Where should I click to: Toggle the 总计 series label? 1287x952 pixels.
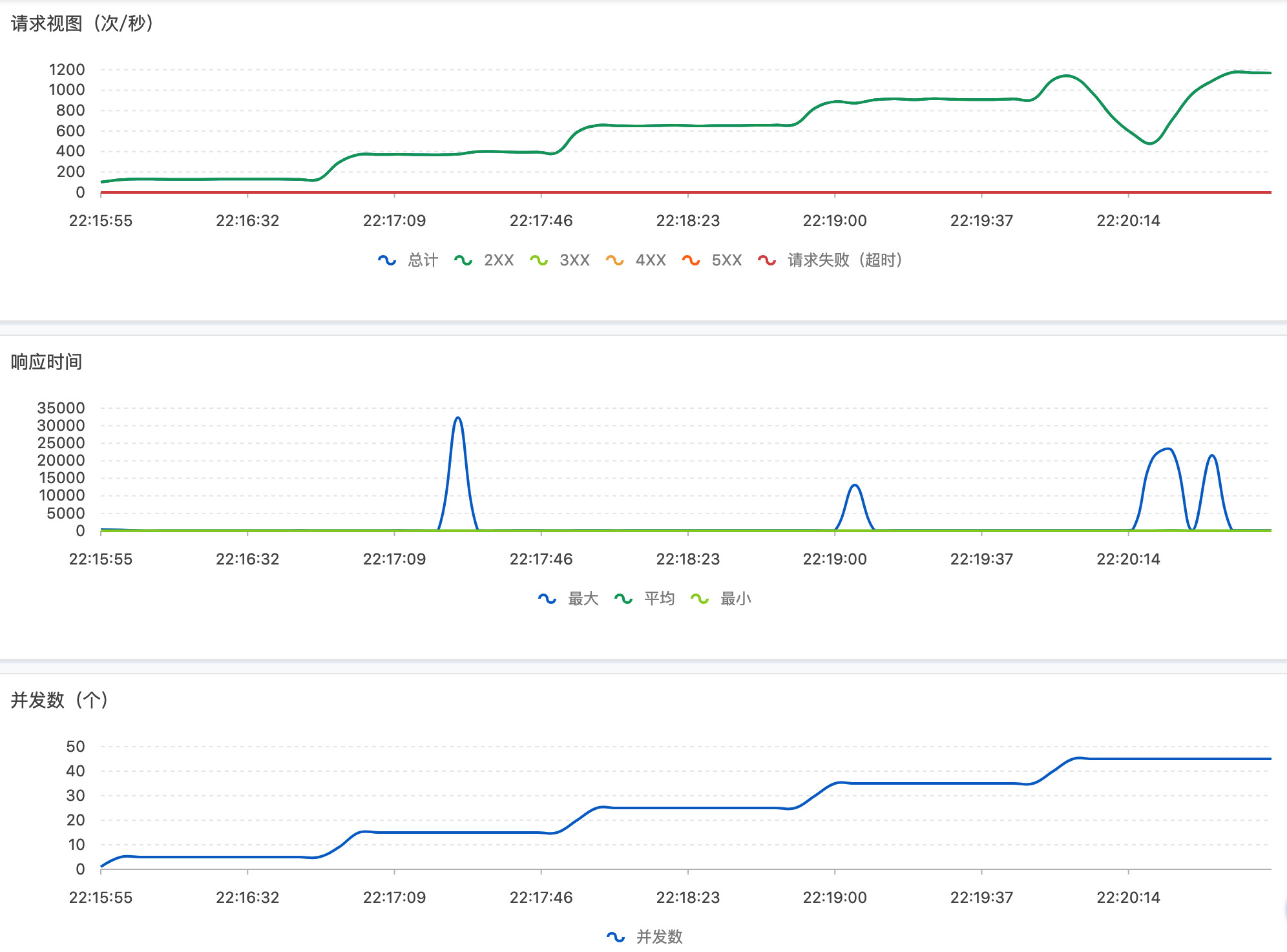(x=423, y=260)
